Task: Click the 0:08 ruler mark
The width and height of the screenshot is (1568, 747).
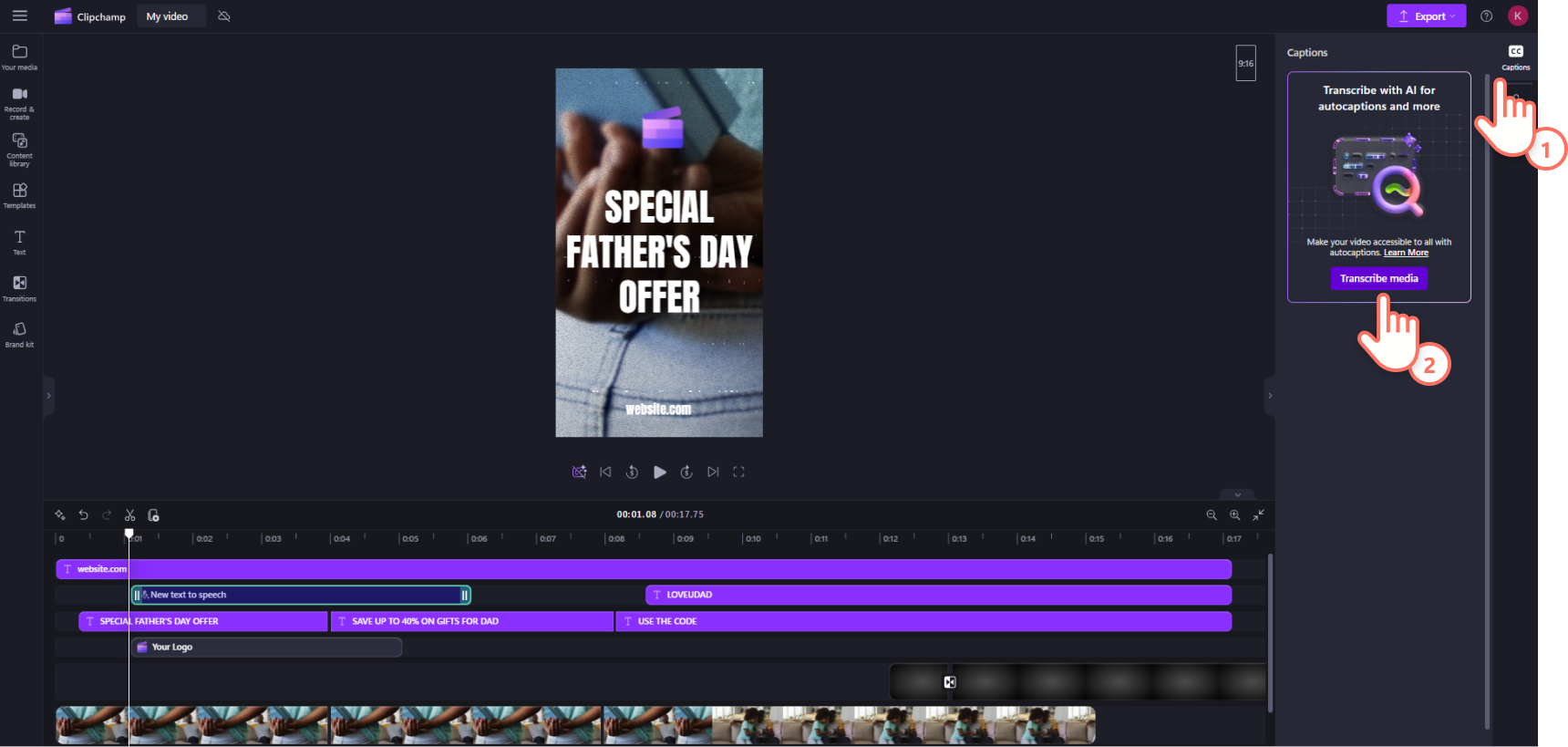Action: [x=616, y=539]
